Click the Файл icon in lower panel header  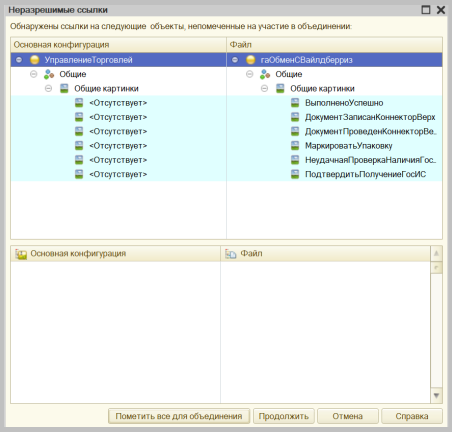click(x=231, y=254)
